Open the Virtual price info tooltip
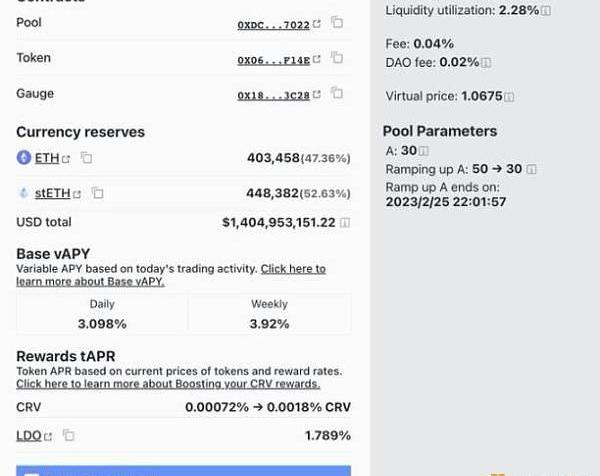This screenshot has width=600, height=476. point(510,97)
